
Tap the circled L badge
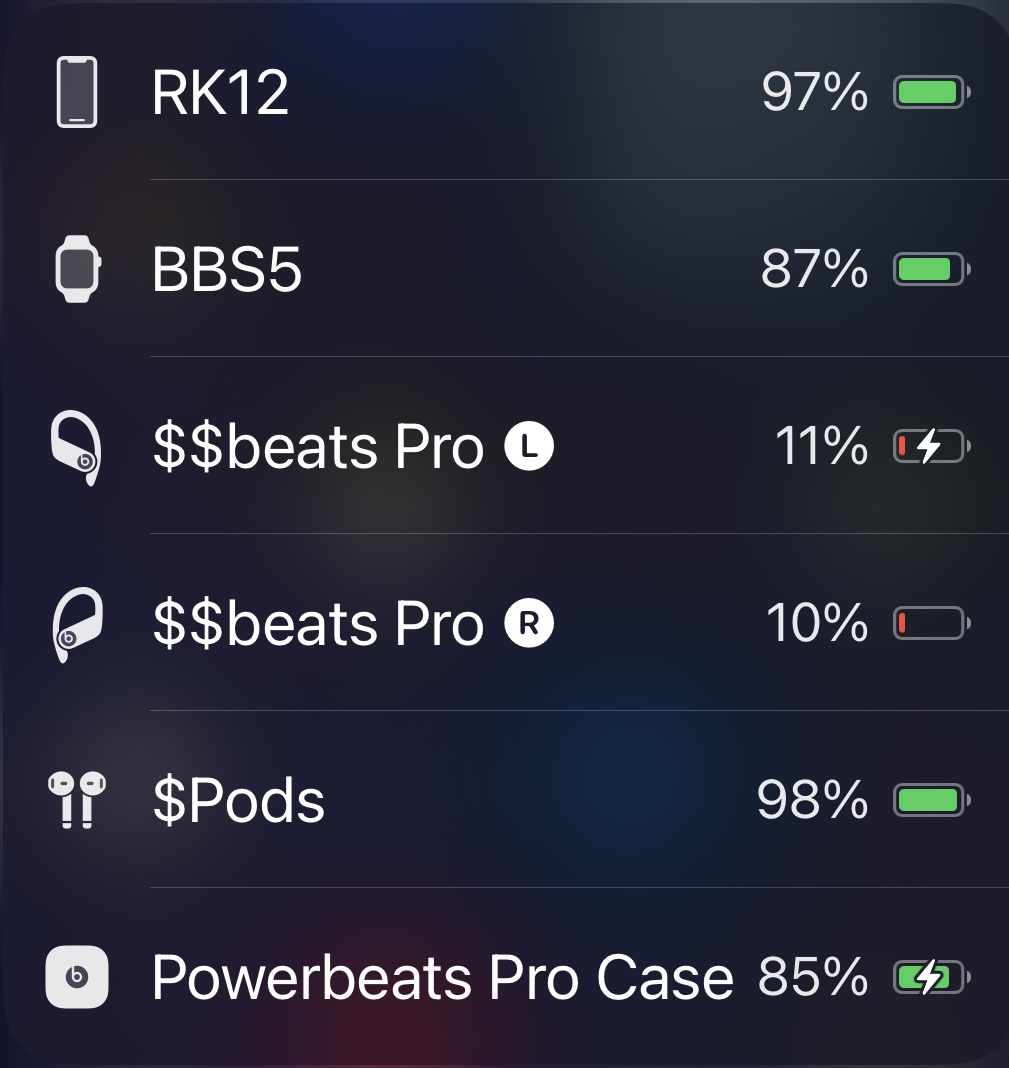click(529, 446)
